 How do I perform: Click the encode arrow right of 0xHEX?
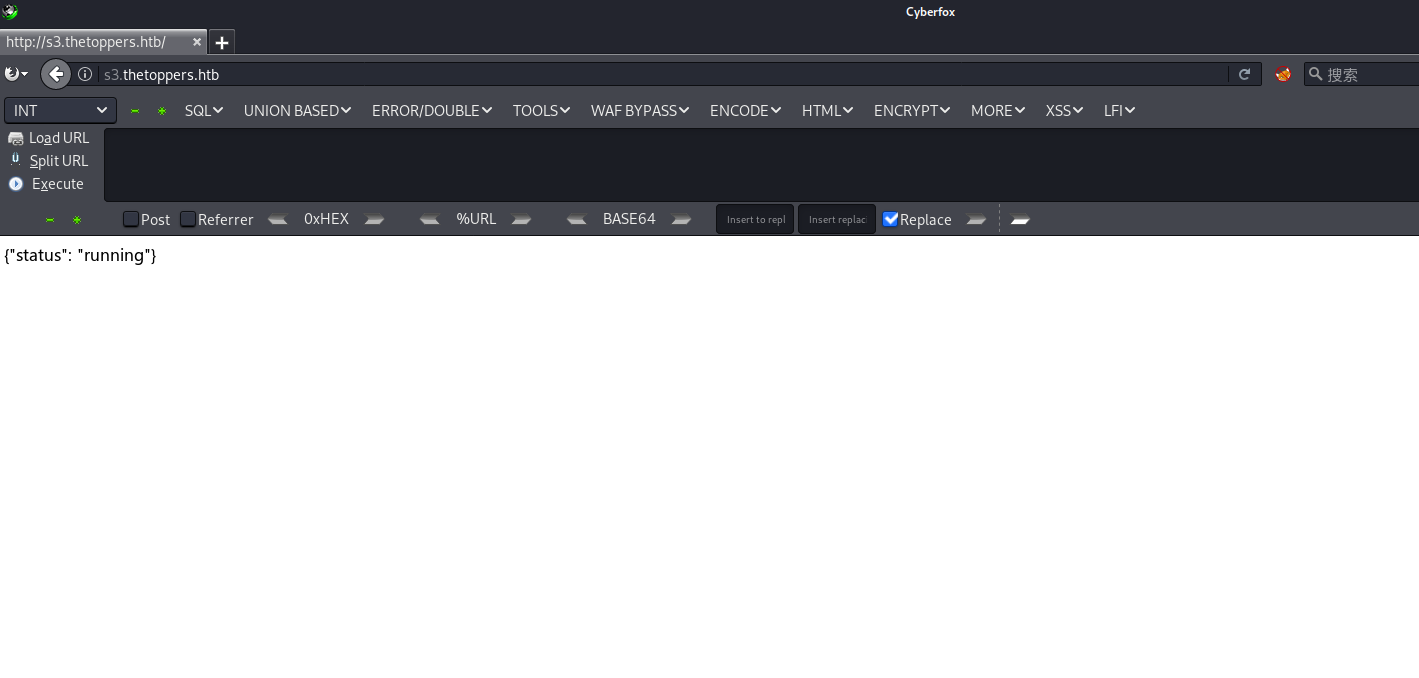click(374, 219)
